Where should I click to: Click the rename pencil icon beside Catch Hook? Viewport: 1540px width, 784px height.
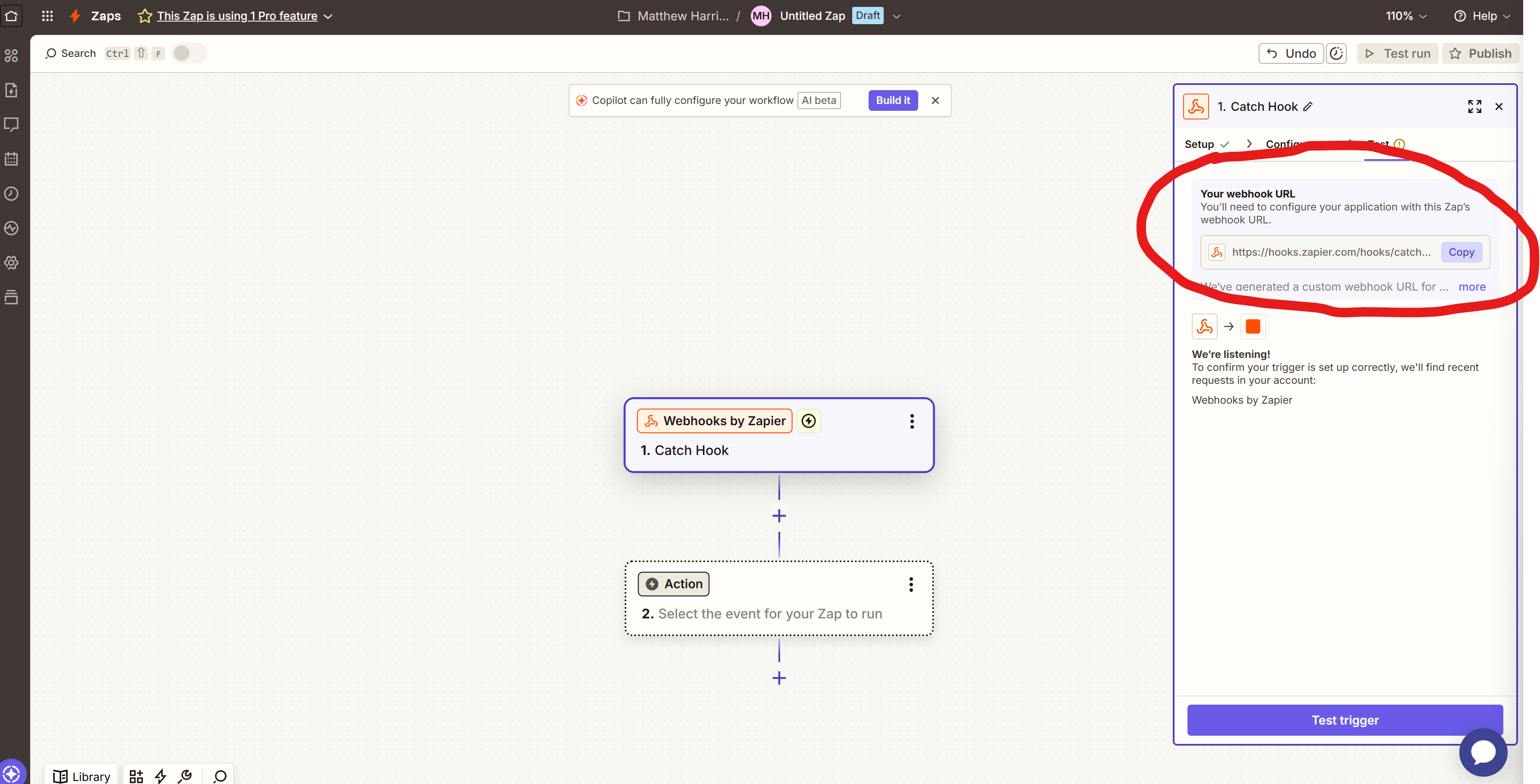[x=1308, y=107]
